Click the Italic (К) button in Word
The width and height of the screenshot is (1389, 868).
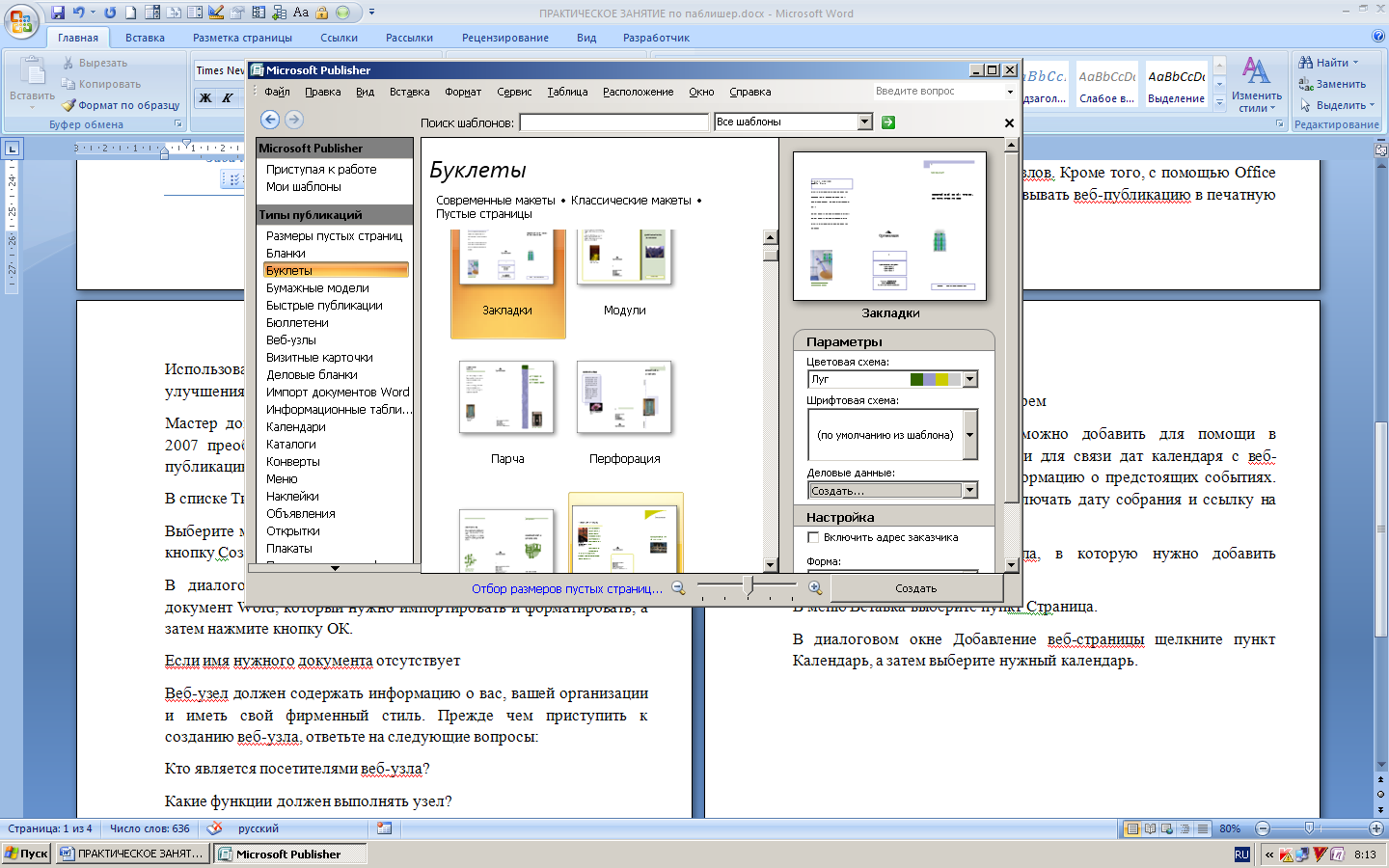(227, 97)
